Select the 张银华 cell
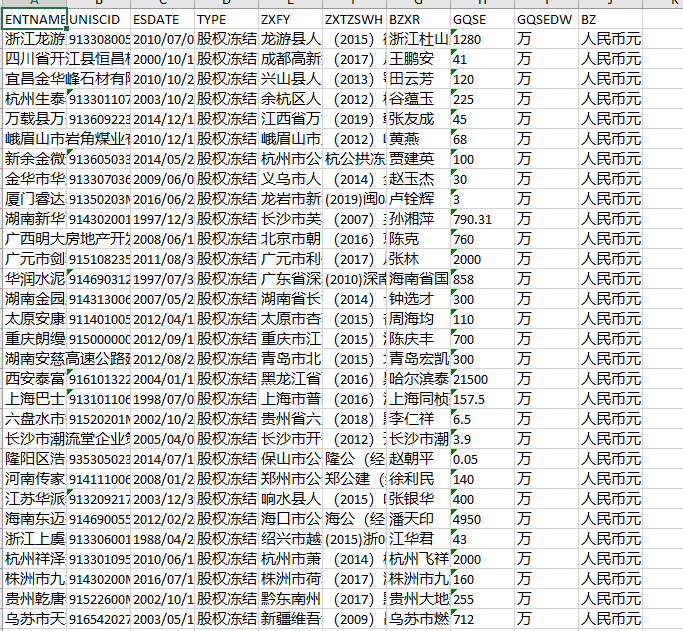The image size is (683, 631). click(419, 499)
